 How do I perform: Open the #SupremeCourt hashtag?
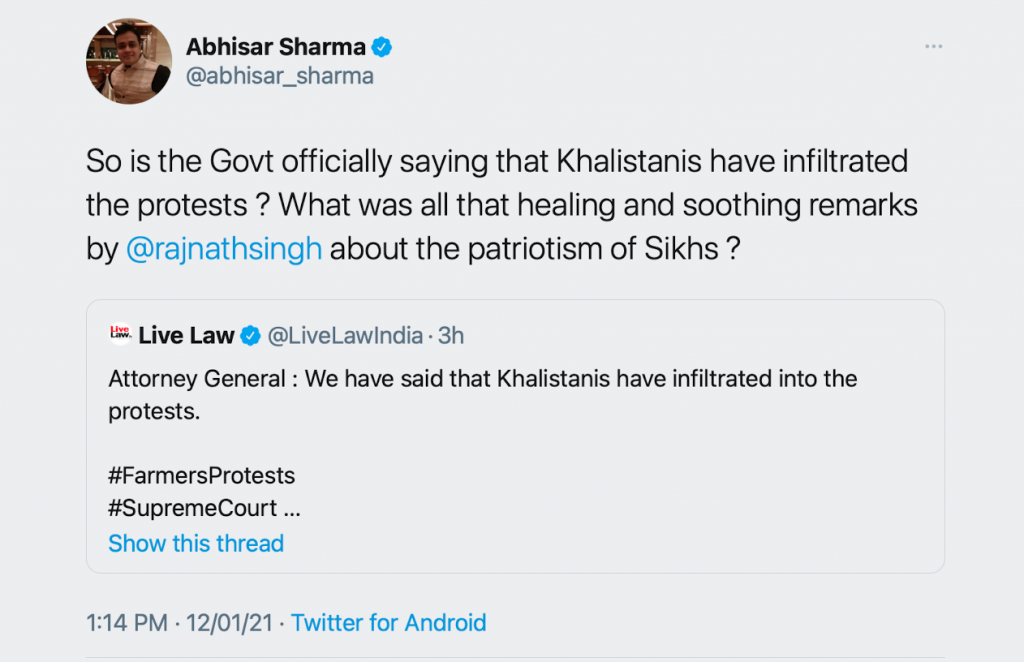coord(192,508)
